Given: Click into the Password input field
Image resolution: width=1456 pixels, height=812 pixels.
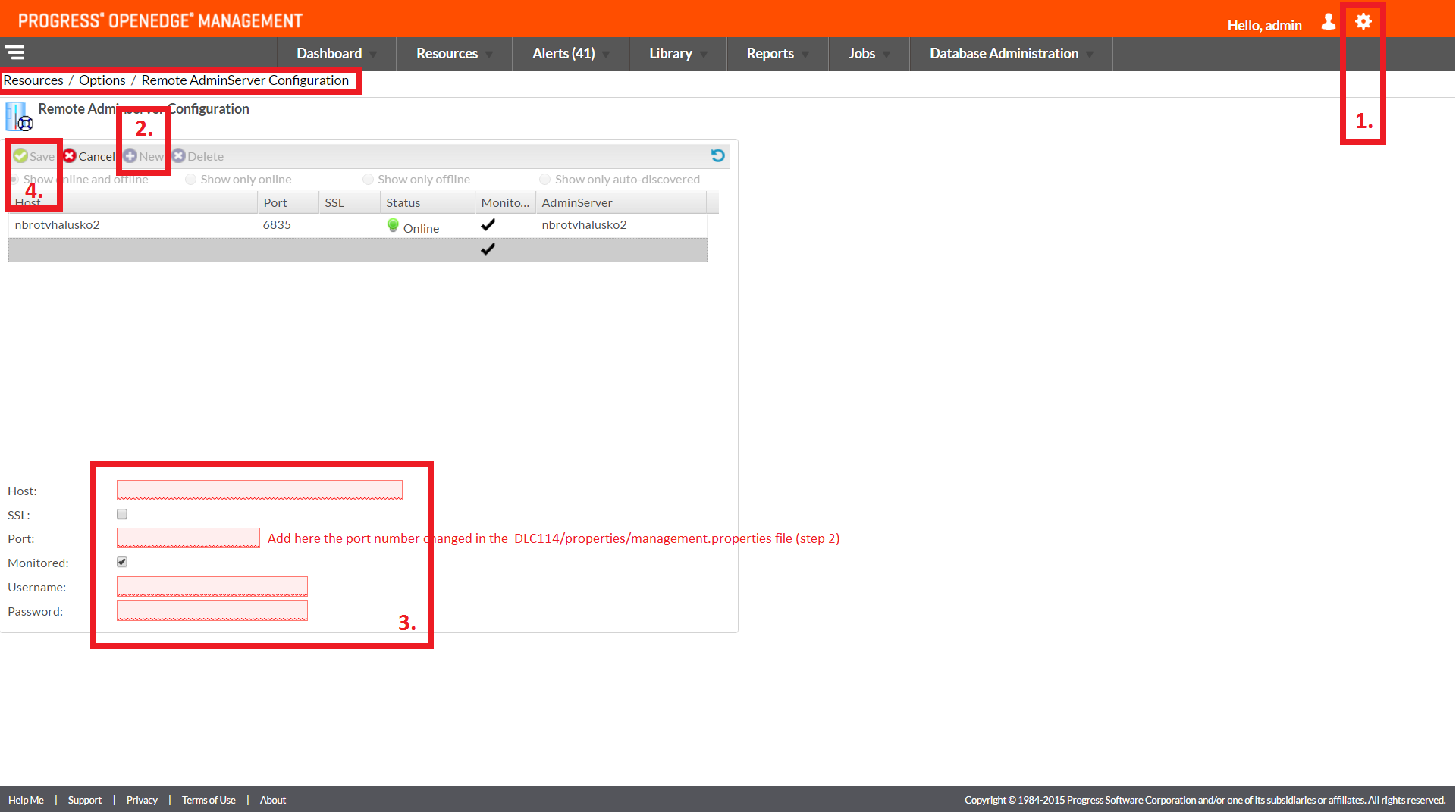Looking at the screenshot, I should [212, 610].
